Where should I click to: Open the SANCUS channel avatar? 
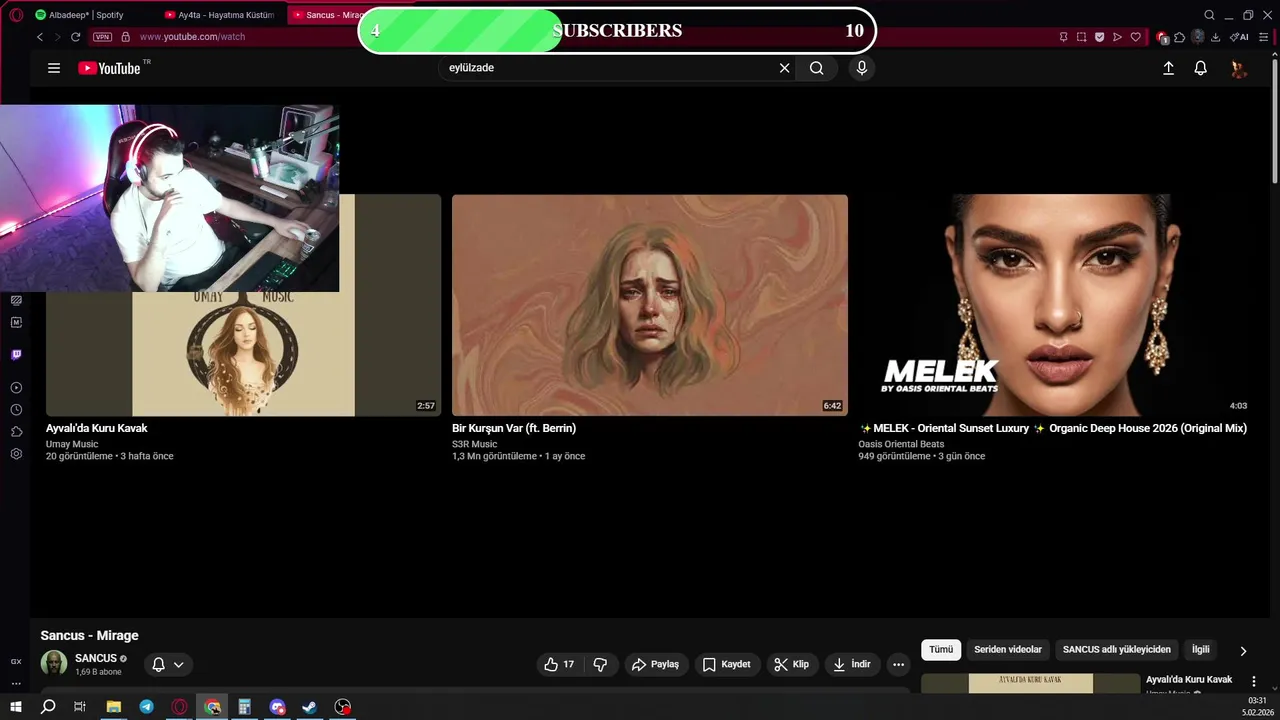(x=54, y=663)
